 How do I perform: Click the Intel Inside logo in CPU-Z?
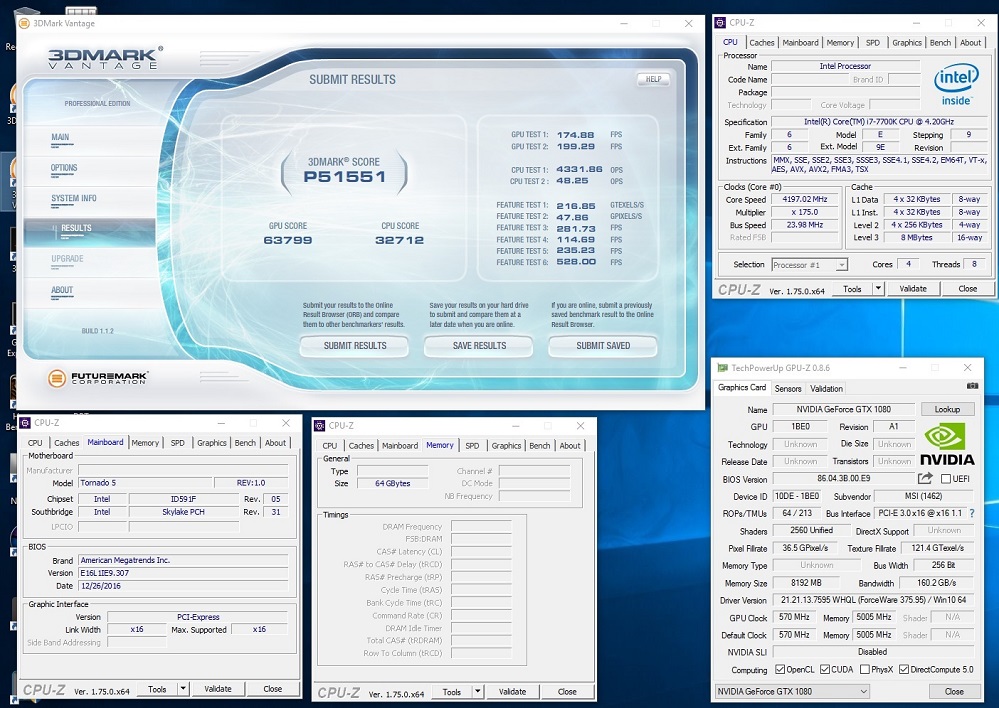(955, 85)
